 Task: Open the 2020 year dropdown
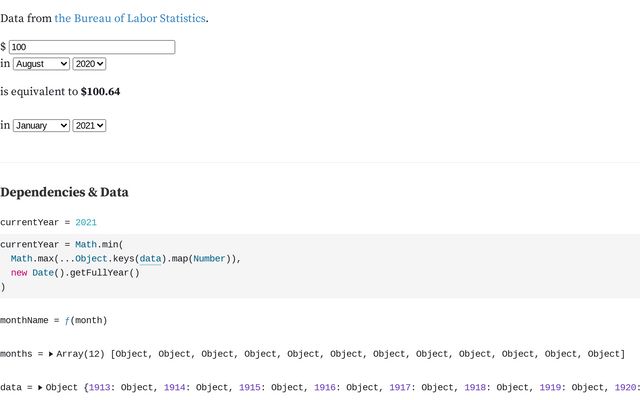click(x=89, y=64)
